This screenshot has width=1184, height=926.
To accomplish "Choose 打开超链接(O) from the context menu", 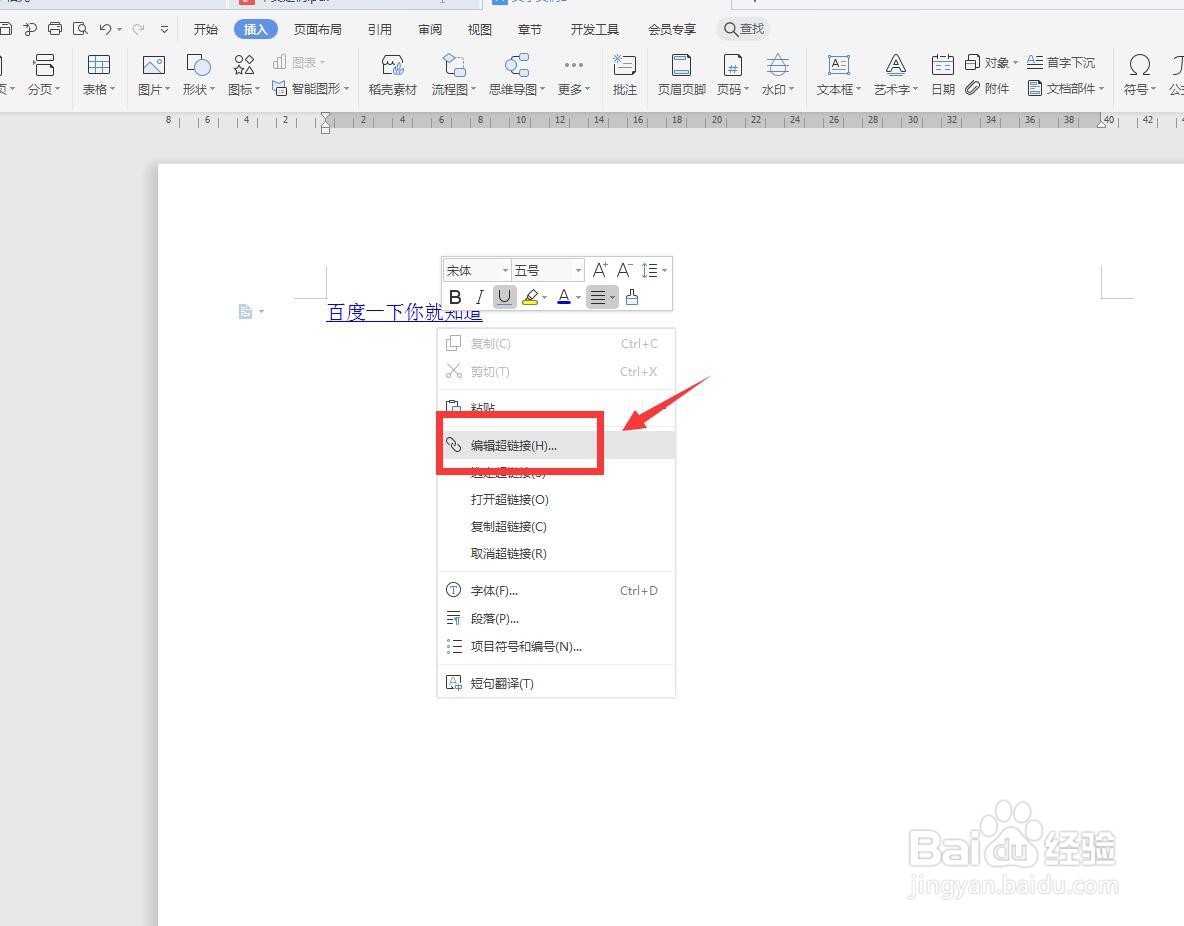I will (x=557, y=499).
